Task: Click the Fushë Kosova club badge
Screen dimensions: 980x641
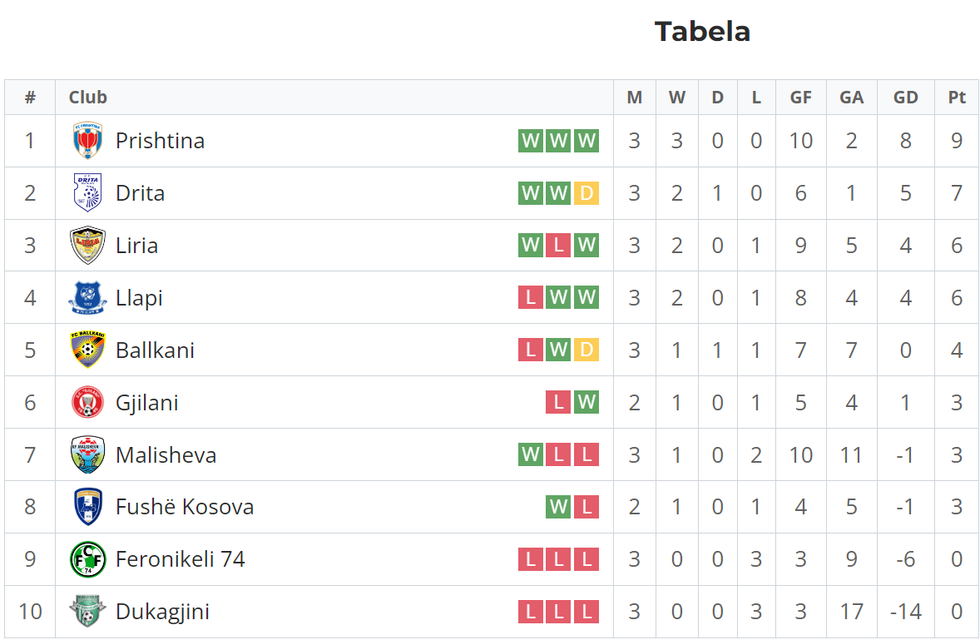Action: point(87,507)
